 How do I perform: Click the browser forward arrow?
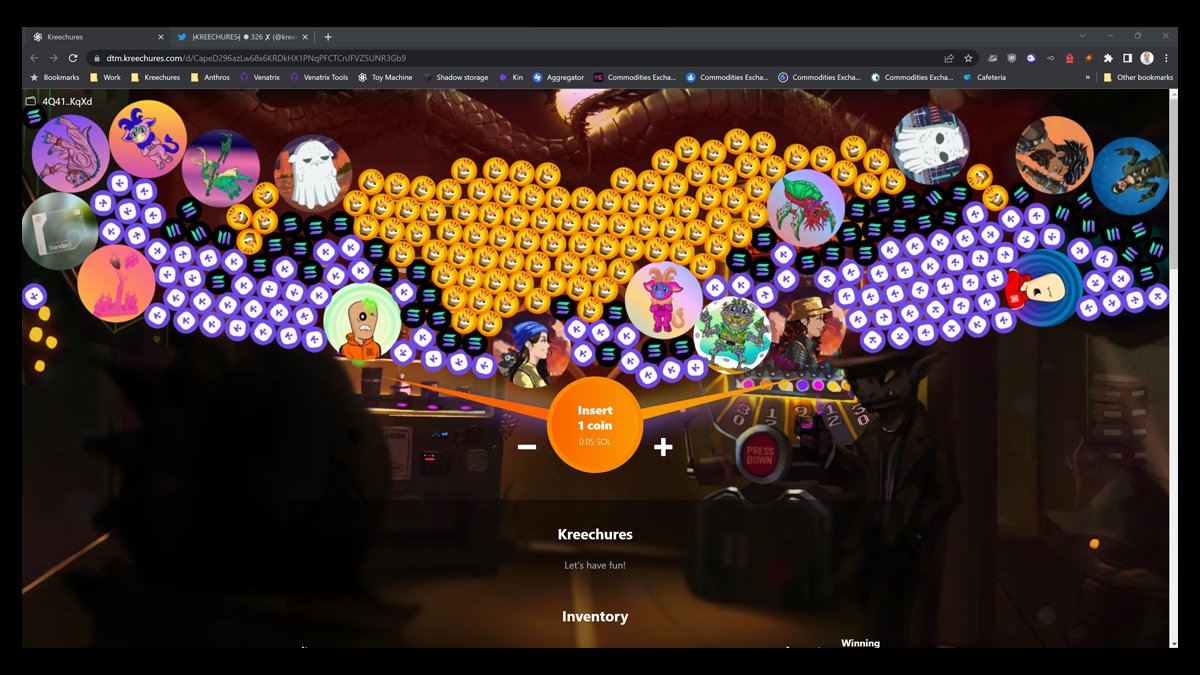click(x=53, y=58)
